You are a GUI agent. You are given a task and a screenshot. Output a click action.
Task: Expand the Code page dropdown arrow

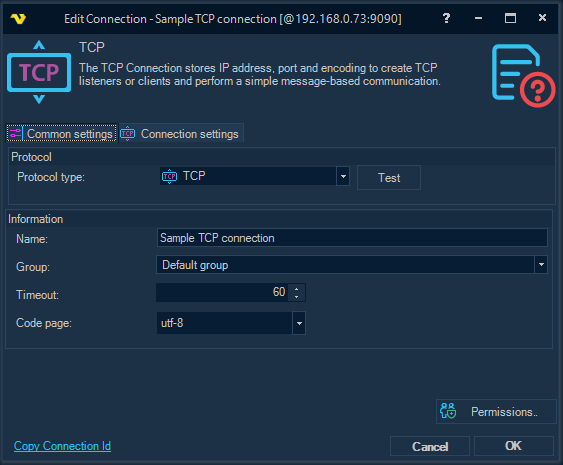[299, 323]
